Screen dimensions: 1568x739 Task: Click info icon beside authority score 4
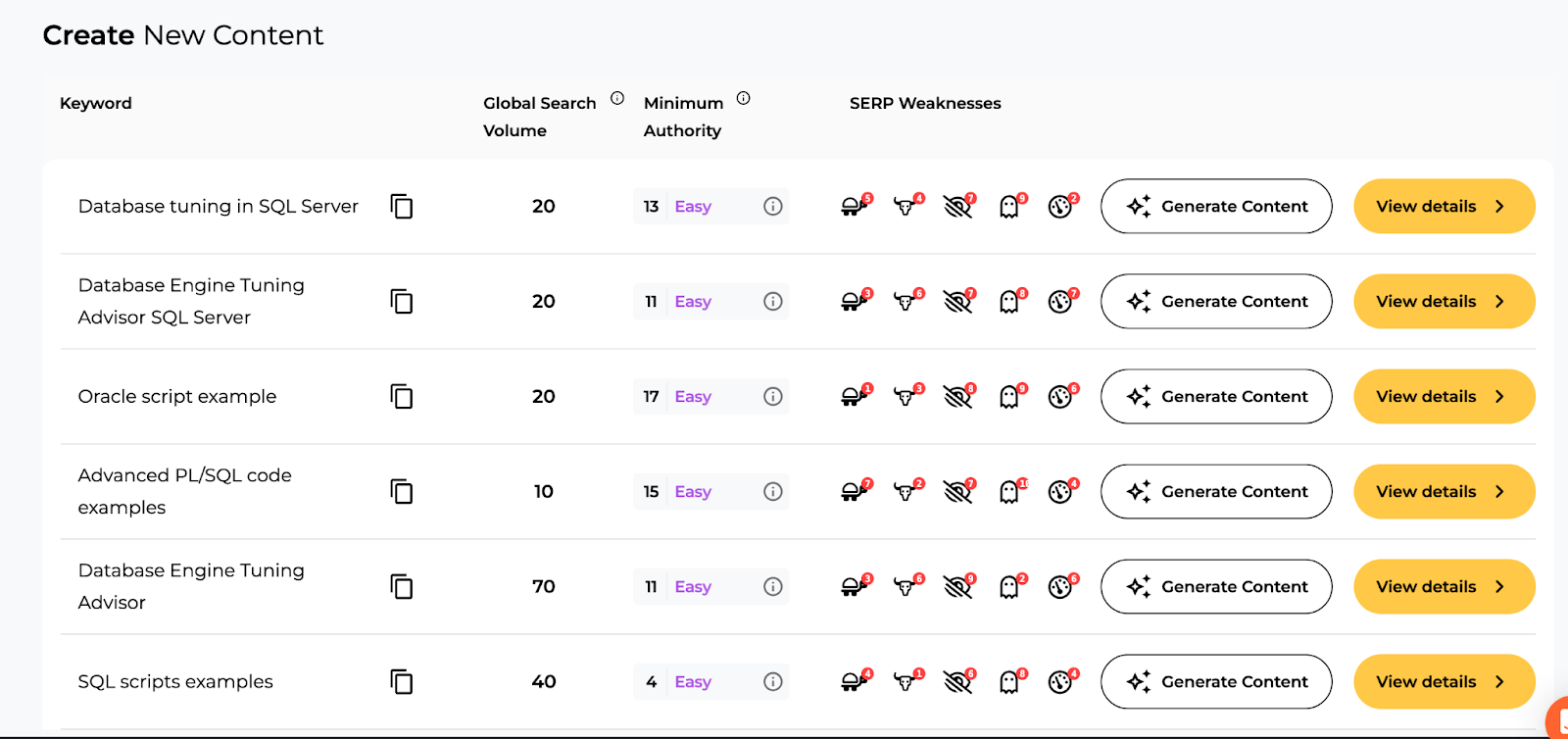click(x=773, y=682)
